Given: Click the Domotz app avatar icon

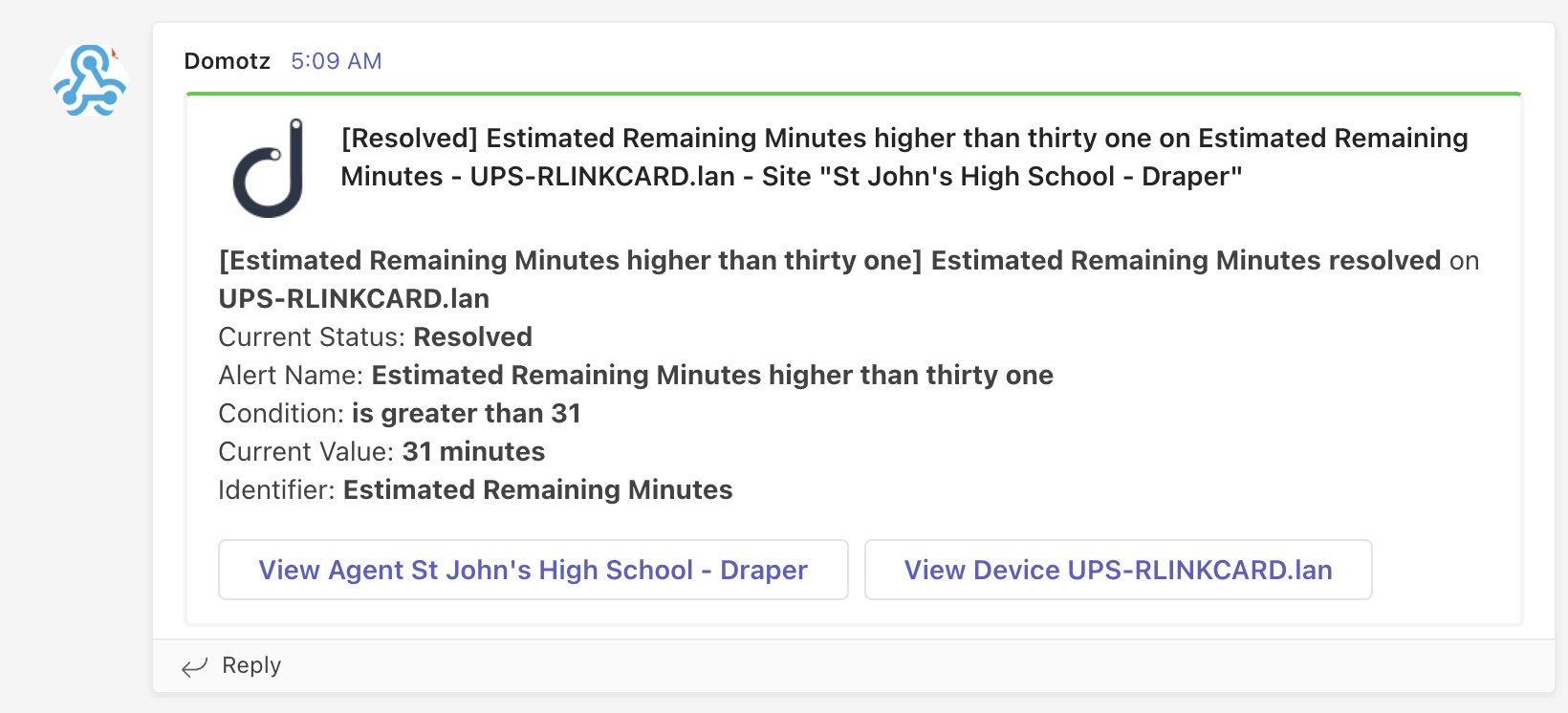Looking at the screenshot, I should coord(89,81).
